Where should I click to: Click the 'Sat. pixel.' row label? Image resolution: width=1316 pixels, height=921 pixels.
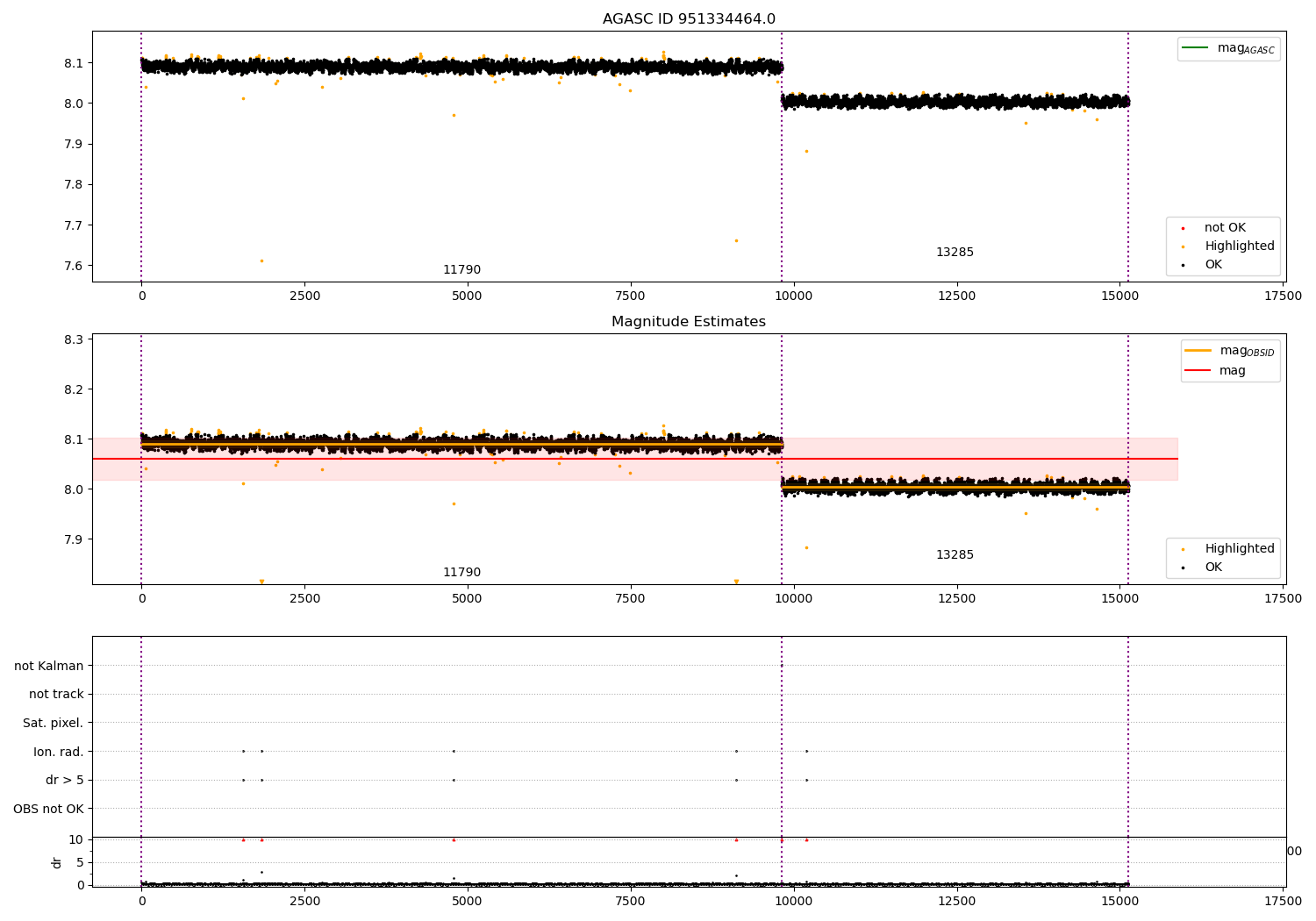(x=54, y=723)
